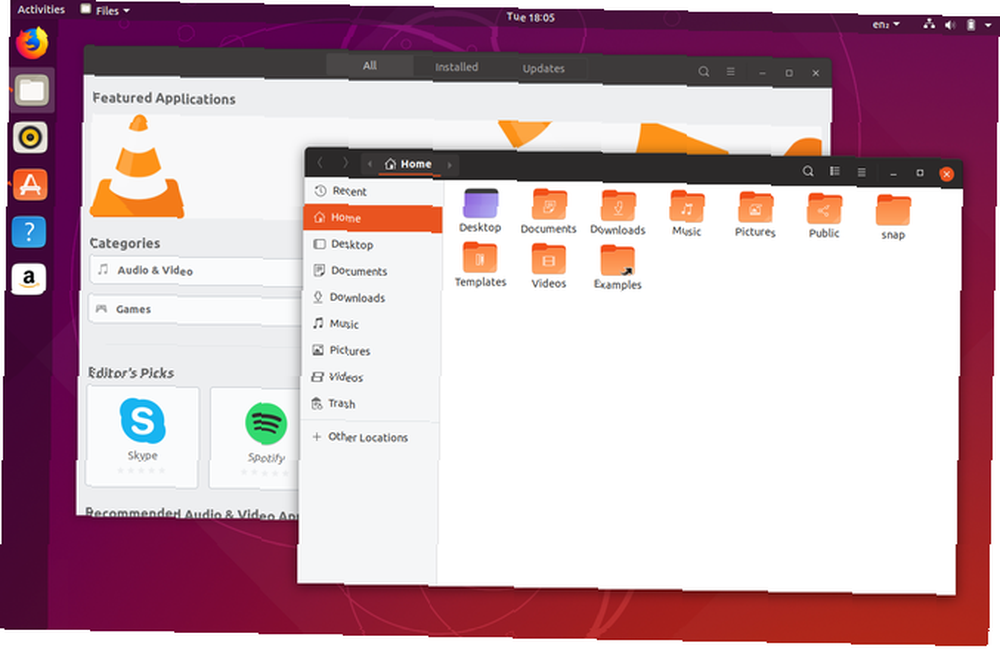
Task: Open the system menu arrow in the top bar
Action: coord(988,26)
